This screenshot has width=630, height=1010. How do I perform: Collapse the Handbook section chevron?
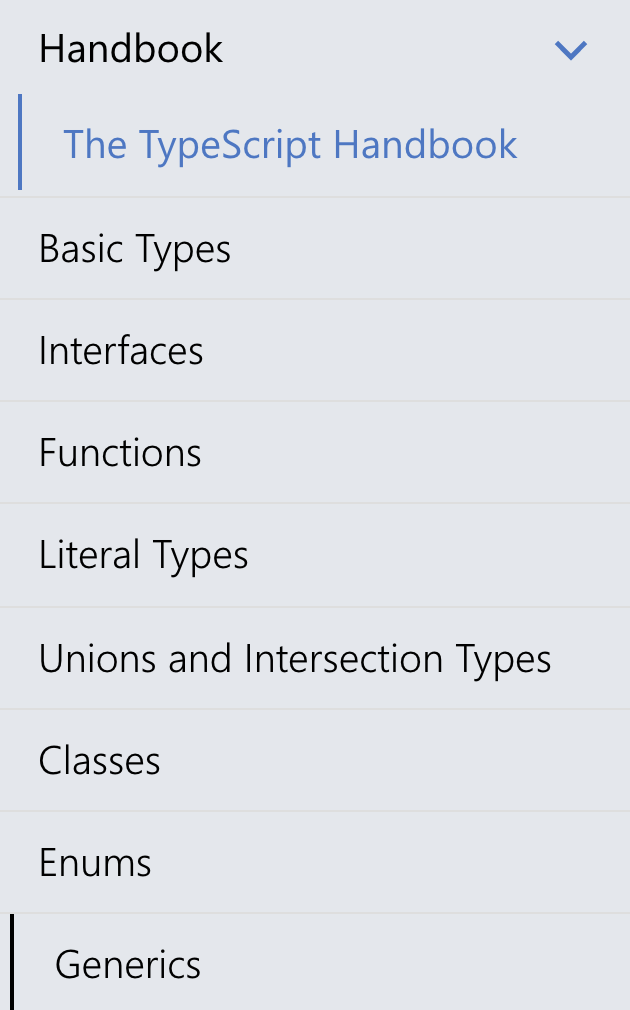(x=570, y=50)
